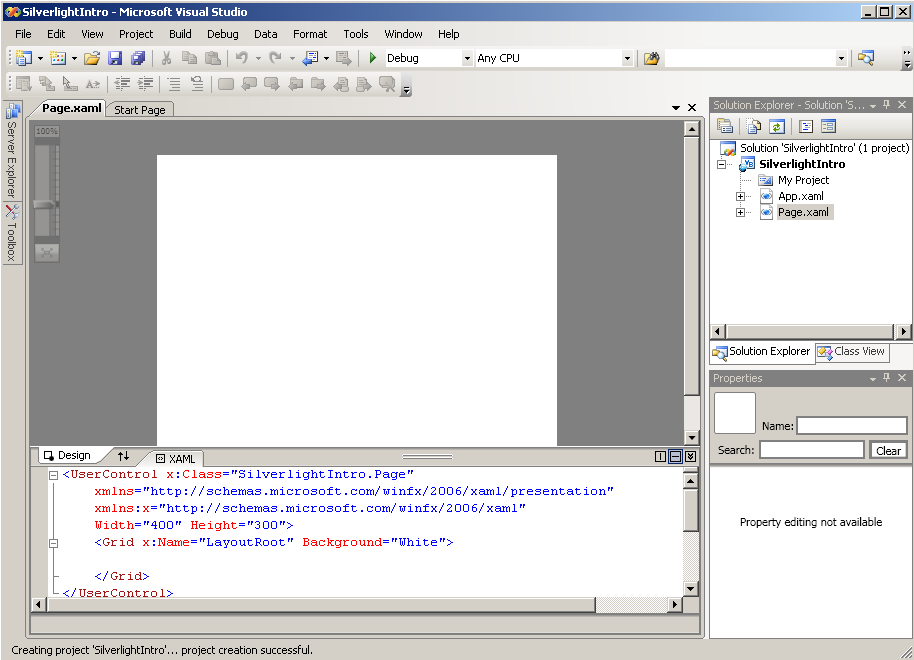The height and width of the screenshot is (660, 914).
Task: Open the Debug configuration dropdown
Action: [467, 58]
